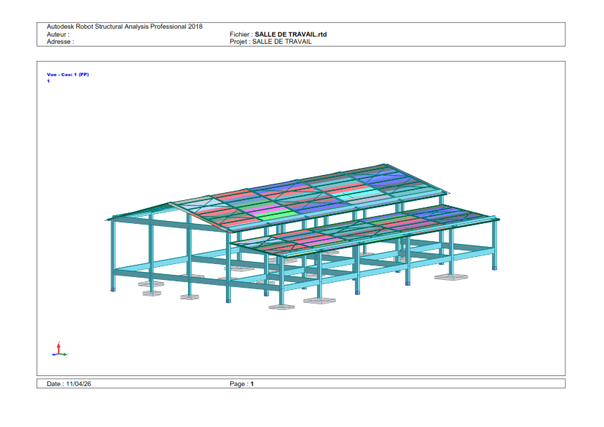Select the 'Auteur :' label
604x427 pixels.
point(58,34)
